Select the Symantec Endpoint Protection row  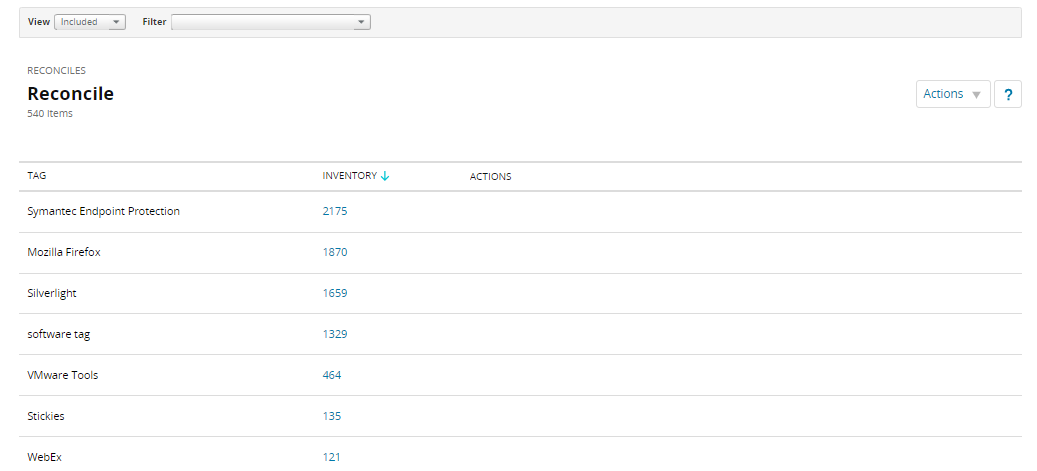[103, 212]
